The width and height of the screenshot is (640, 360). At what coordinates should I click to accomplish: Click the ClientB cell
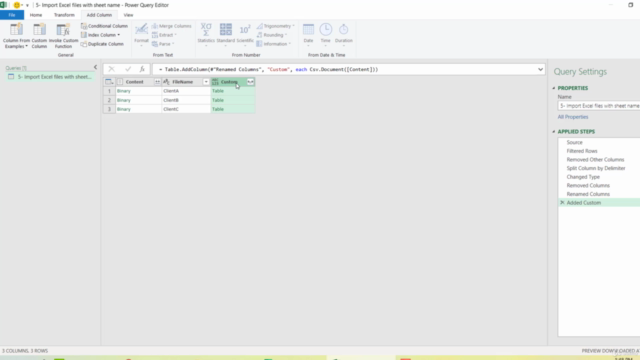(x=186, y=100)
